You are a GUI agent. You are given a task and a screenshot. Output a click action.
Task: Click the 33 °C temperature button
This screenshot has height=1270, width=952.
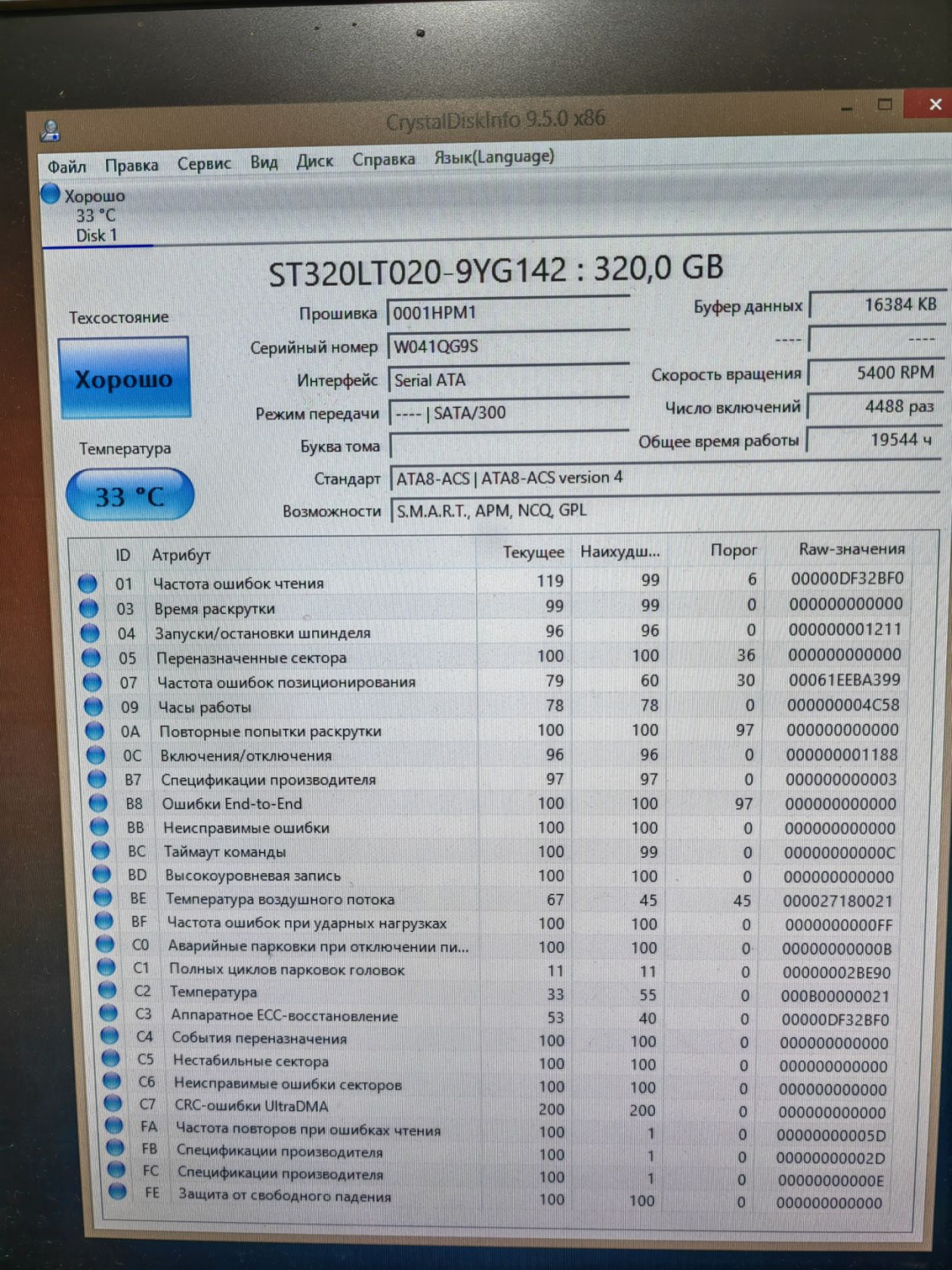(130, 496)
